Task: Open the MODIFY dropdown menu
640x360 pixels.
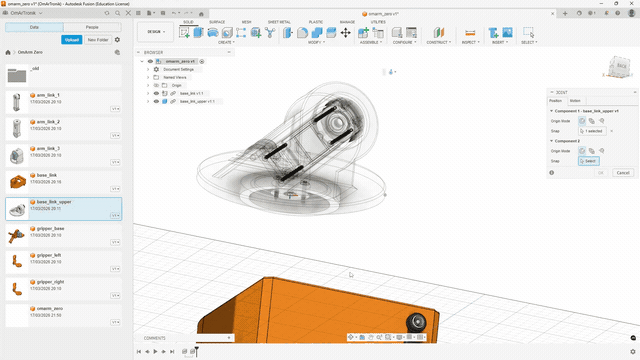Action: (316, 42)
